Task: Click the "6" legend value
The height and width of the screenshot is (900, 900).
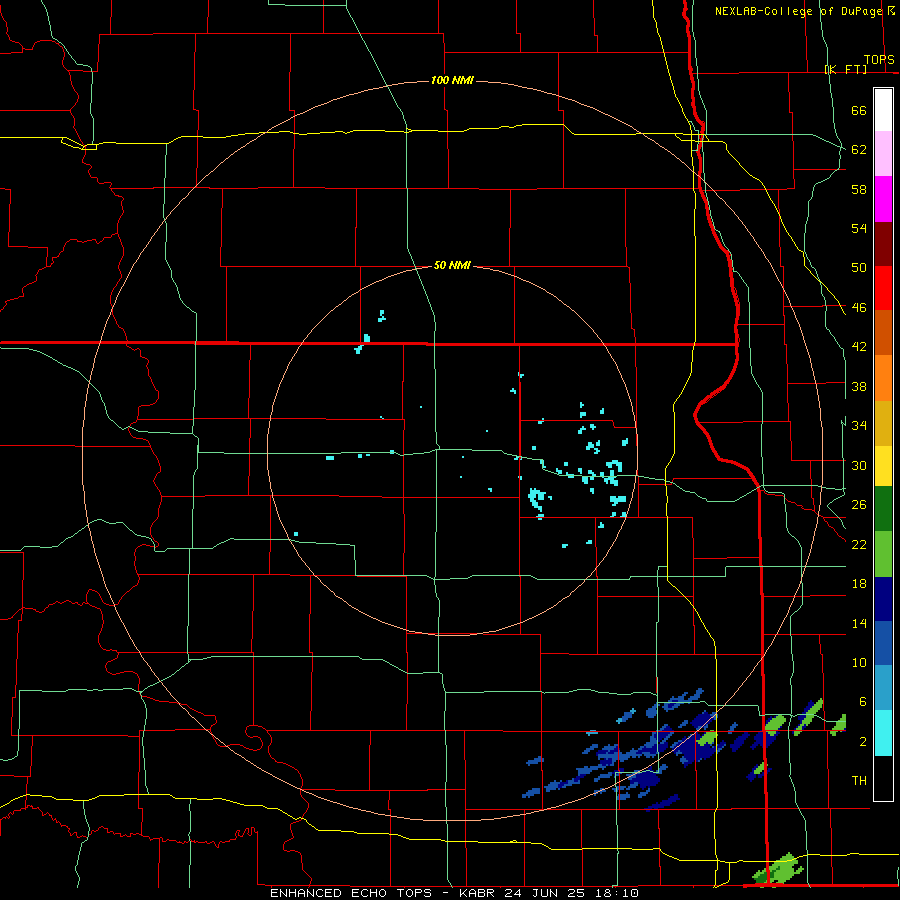Action: click(863, 702)
